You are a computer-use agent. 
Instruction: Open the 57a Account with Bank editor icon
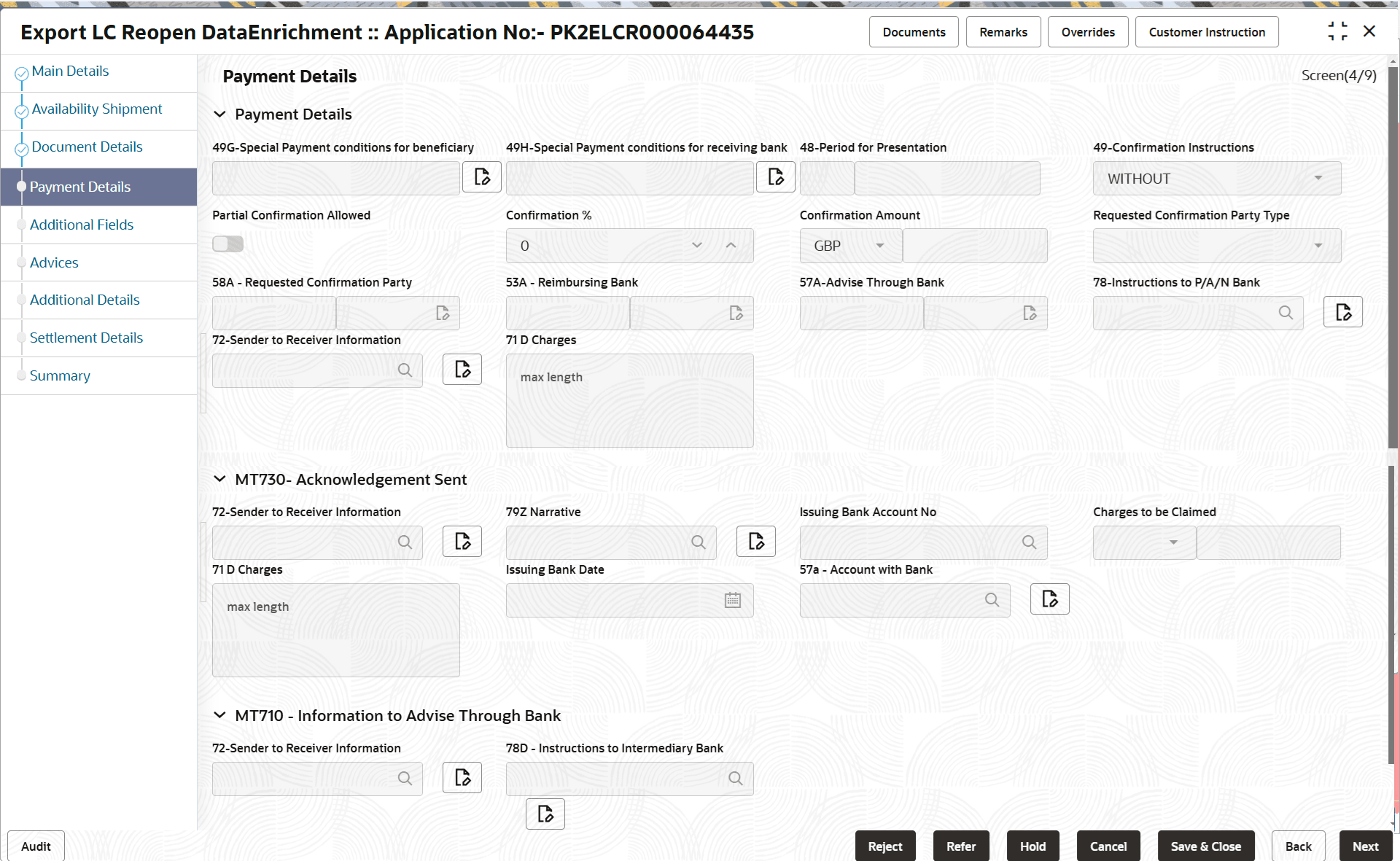click(1049, 599)
